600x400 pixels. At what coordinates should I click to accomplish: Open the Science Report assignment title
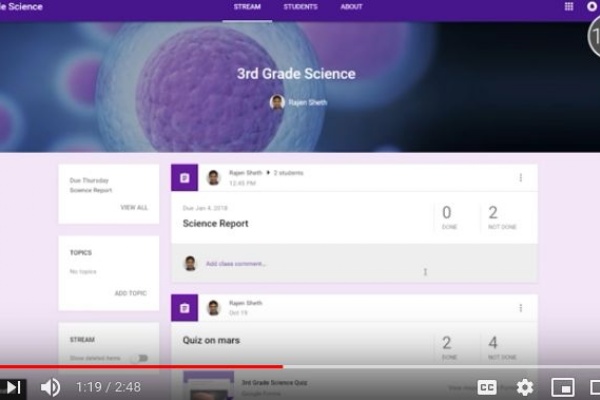215,224
